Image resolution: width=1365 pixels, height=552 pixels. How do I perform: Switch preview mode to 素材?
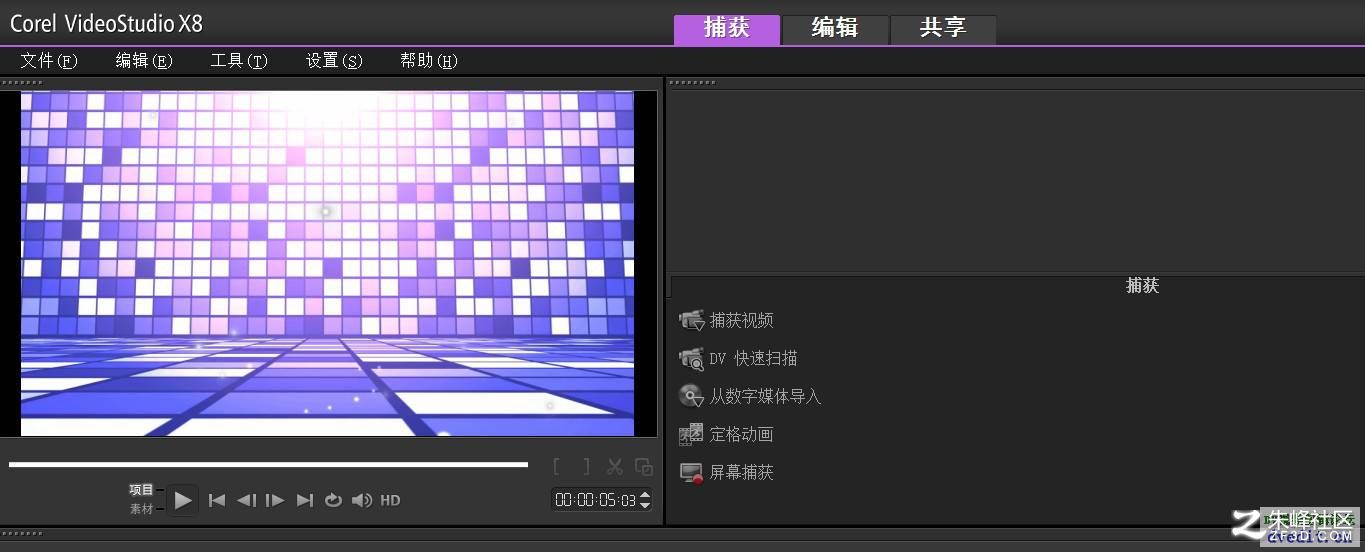pyautogui.click(x=141, y=509)
